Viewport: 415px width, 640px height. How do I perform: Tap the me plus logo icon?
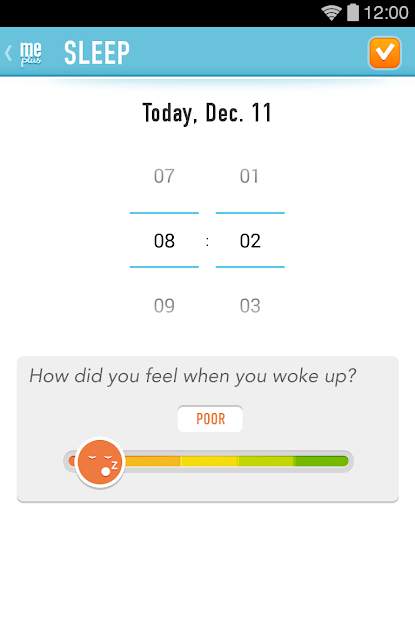tap(31, 54)
